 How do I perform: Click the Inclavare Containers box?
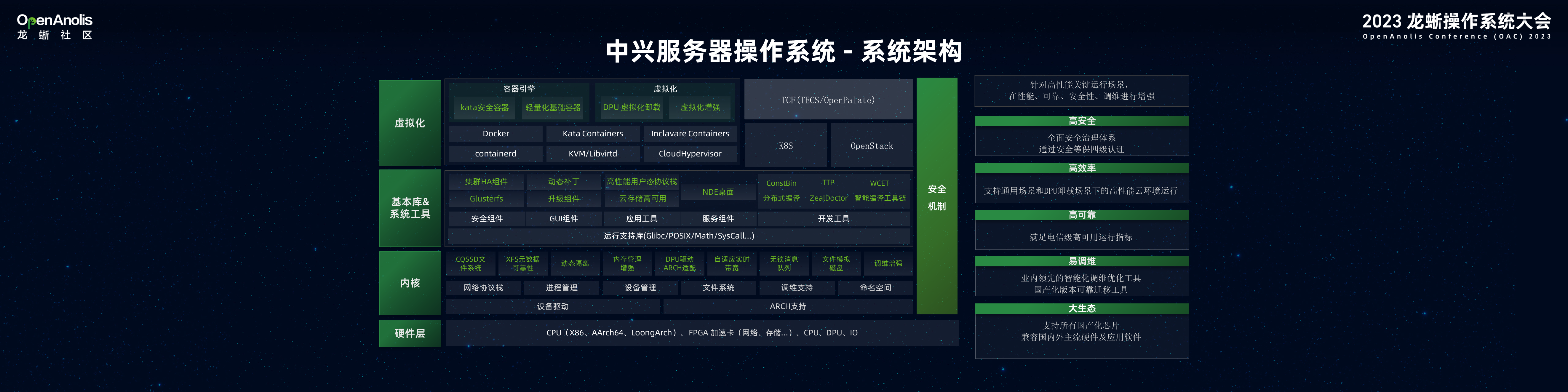(x=690, y=134)
